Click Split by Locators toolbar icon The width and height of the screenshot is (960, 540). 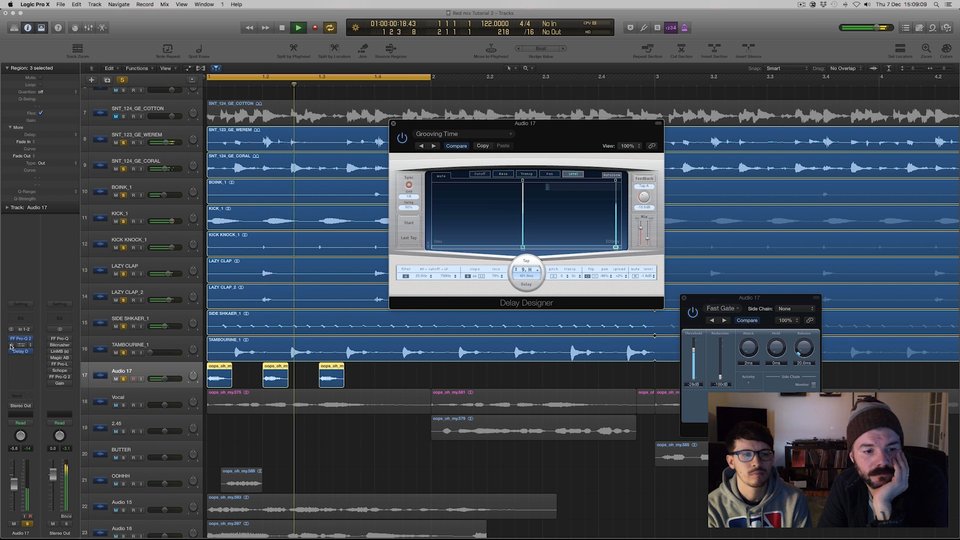tap(334, 48)
